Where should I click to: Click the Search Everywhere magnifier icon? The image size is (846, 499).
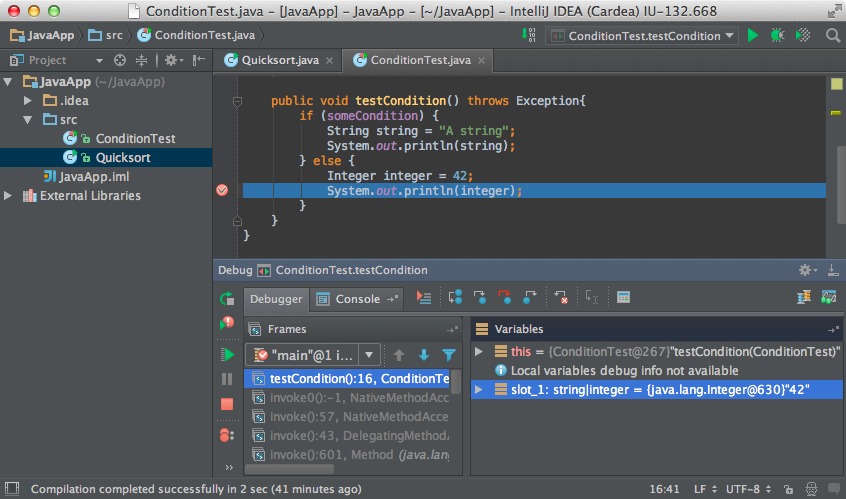point(832,35)
